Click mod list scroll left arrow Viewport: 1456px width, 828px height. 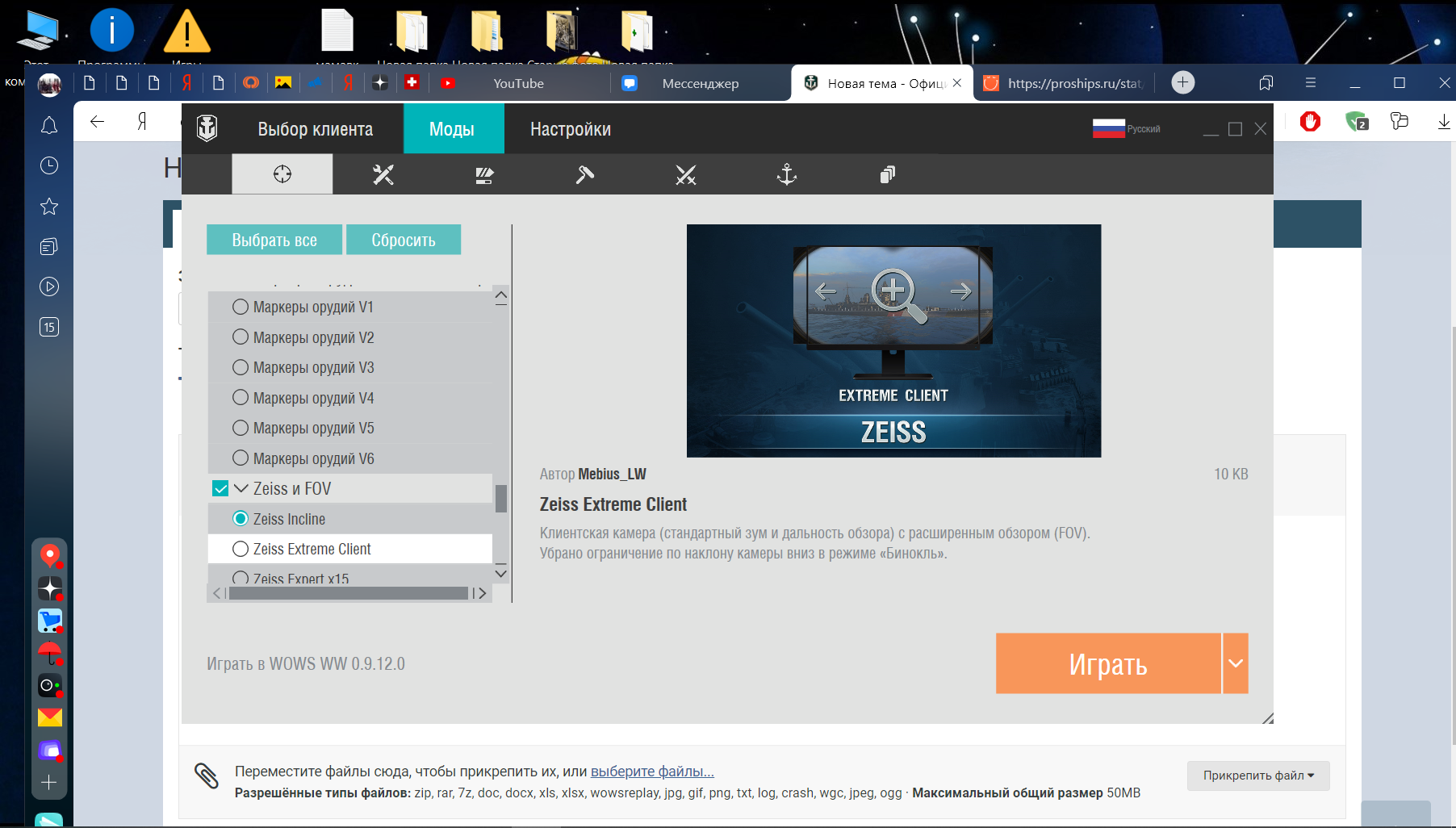coord(216,593)
